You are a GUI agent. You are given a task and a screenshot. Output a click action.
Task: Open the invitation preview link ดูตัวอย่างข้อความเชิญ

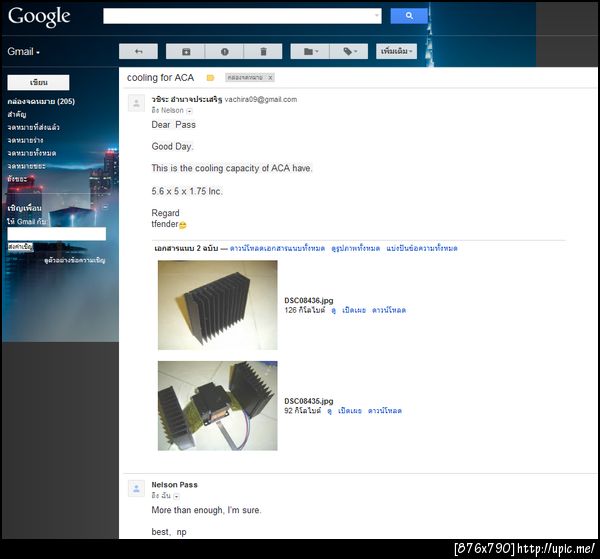pyautogui.click(x=75, y=260)
